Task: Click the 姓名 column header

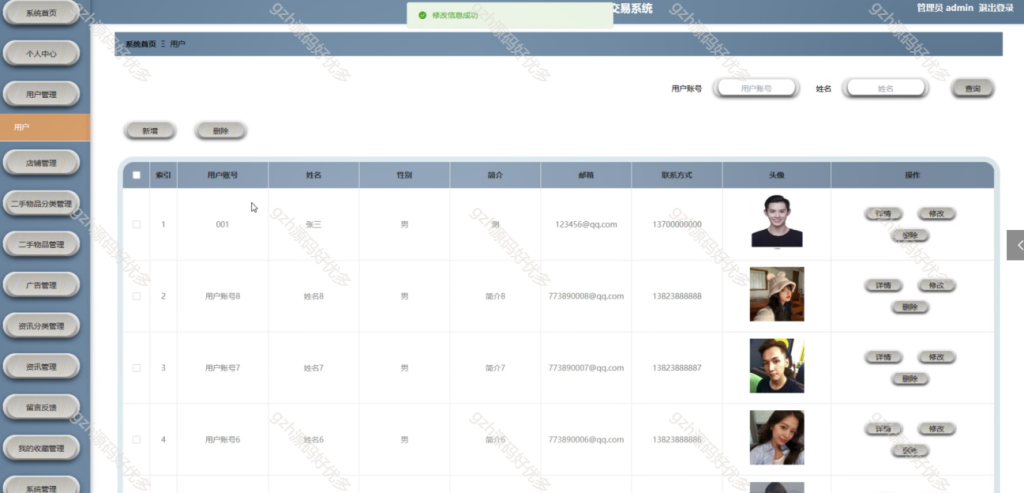Action: coord(313,175)
